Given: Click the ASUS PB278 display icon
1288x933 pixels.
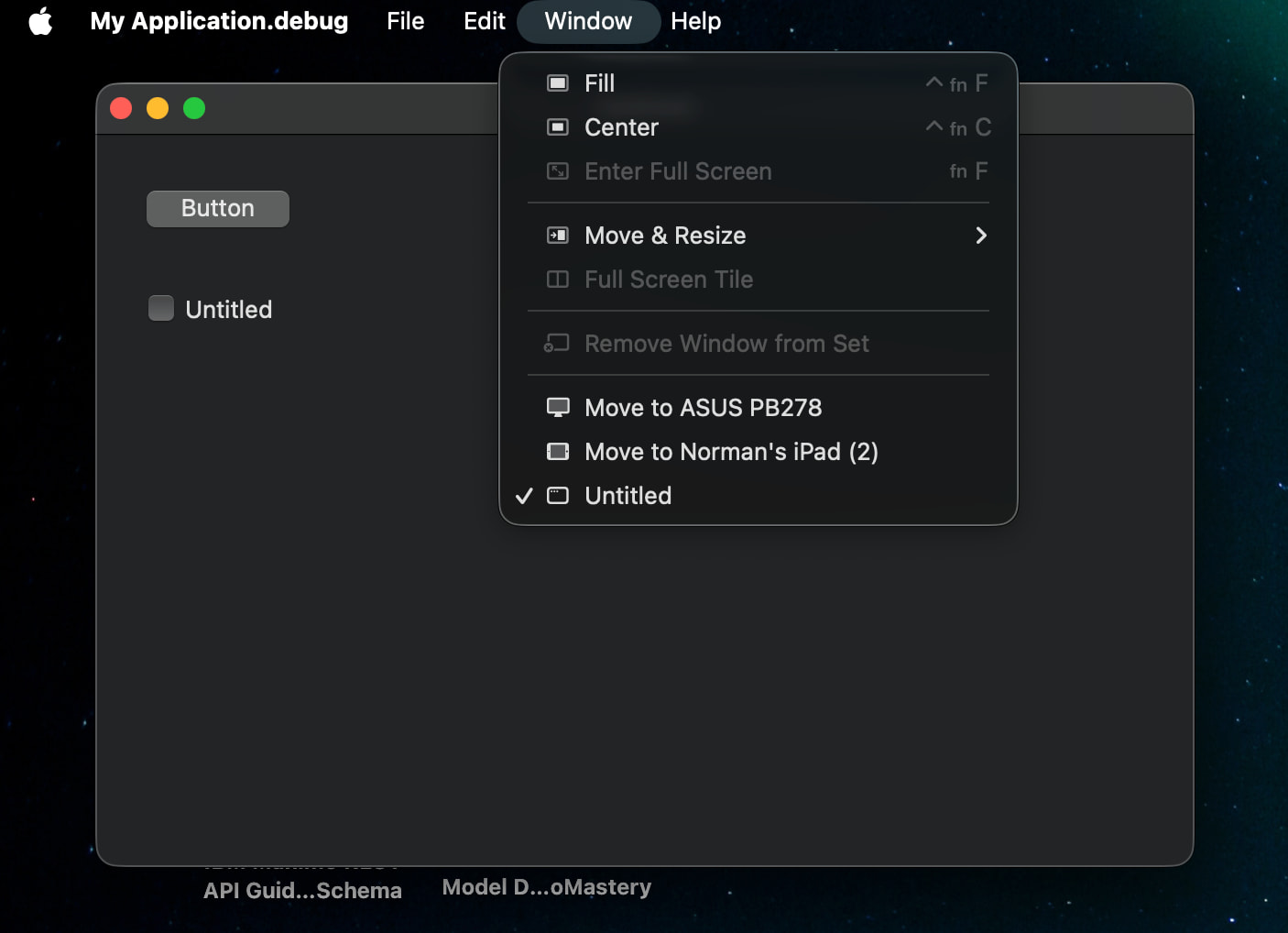Looking at the screenshot, I should (558, 408).
